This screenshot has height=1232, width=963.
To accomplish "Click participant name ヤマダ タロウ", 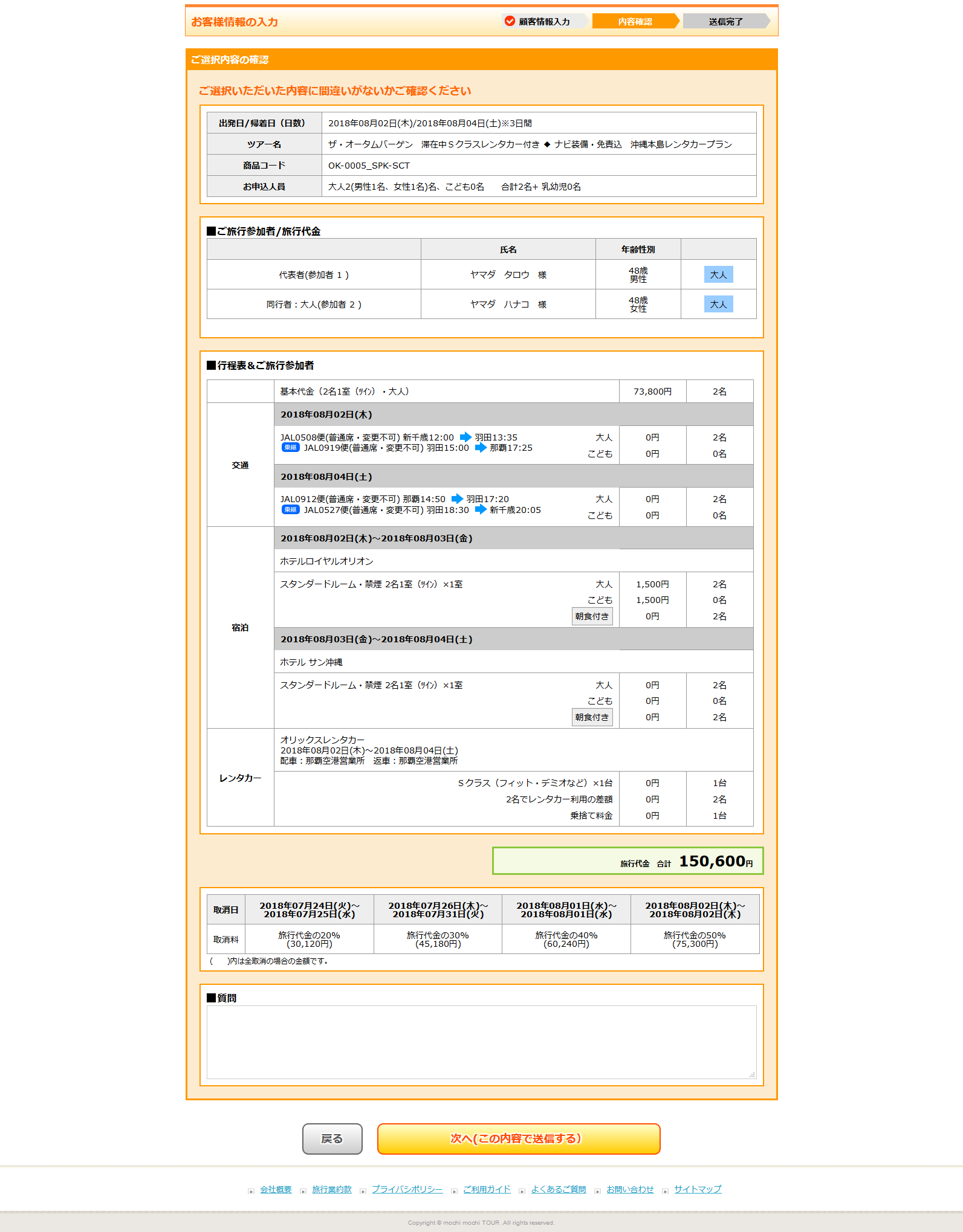I will click(500, 274).
